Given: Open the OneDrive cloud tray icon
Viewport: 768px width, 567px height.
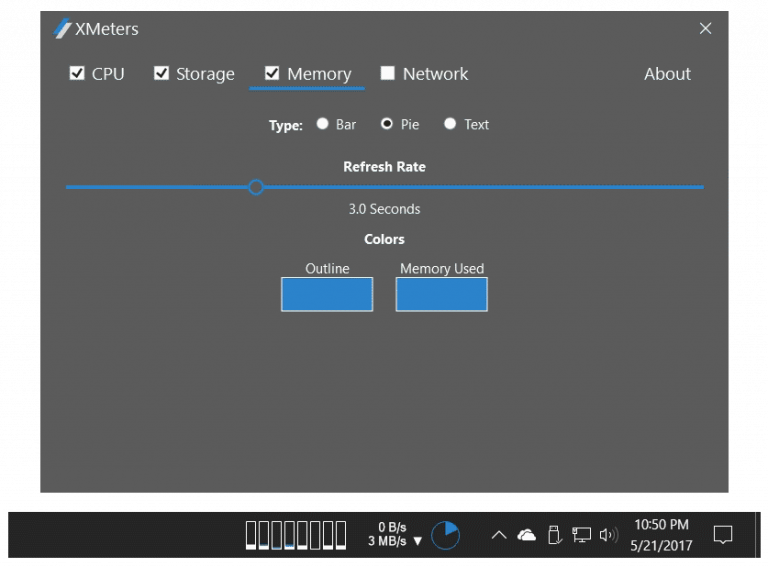Looking at the screenshot, I should coord(526,535).
